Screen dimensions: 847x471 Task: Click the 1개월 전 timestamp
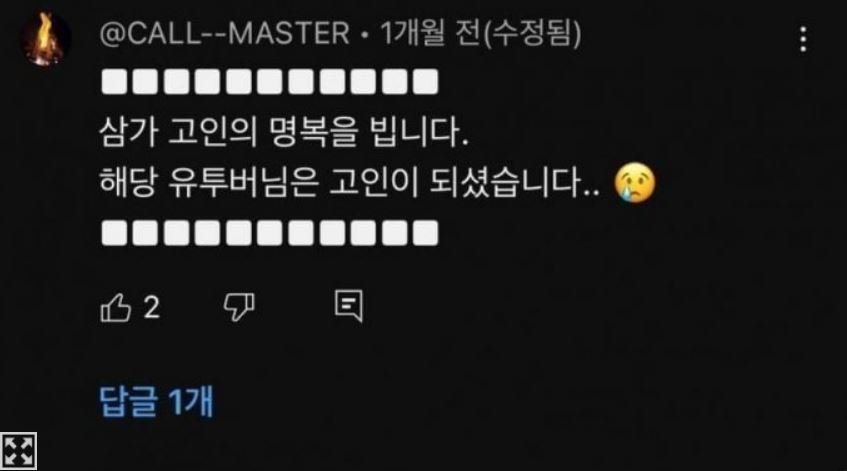click(430, 33)
